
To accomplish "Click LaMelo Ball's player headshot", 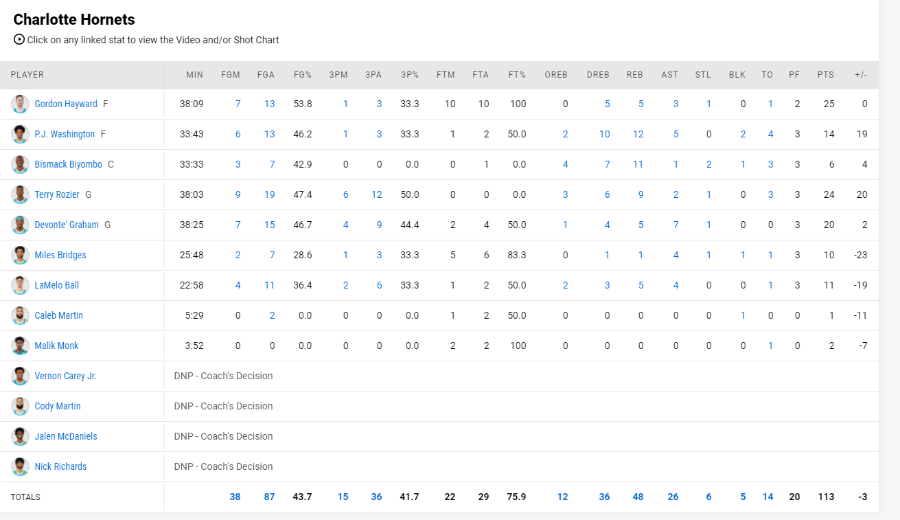I will (20, 285).
